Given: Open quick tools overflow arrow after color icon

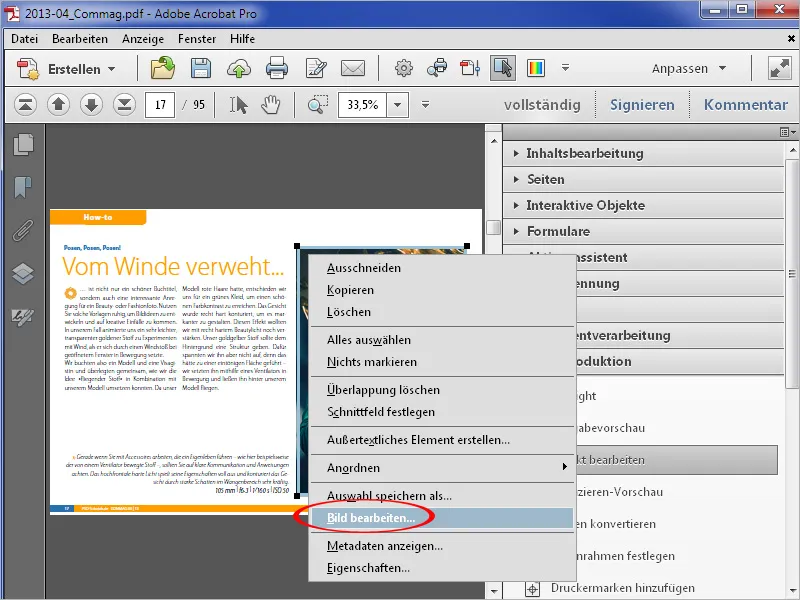Looking at the screenshot, I should pyautogui.click(x=565, y=67).
